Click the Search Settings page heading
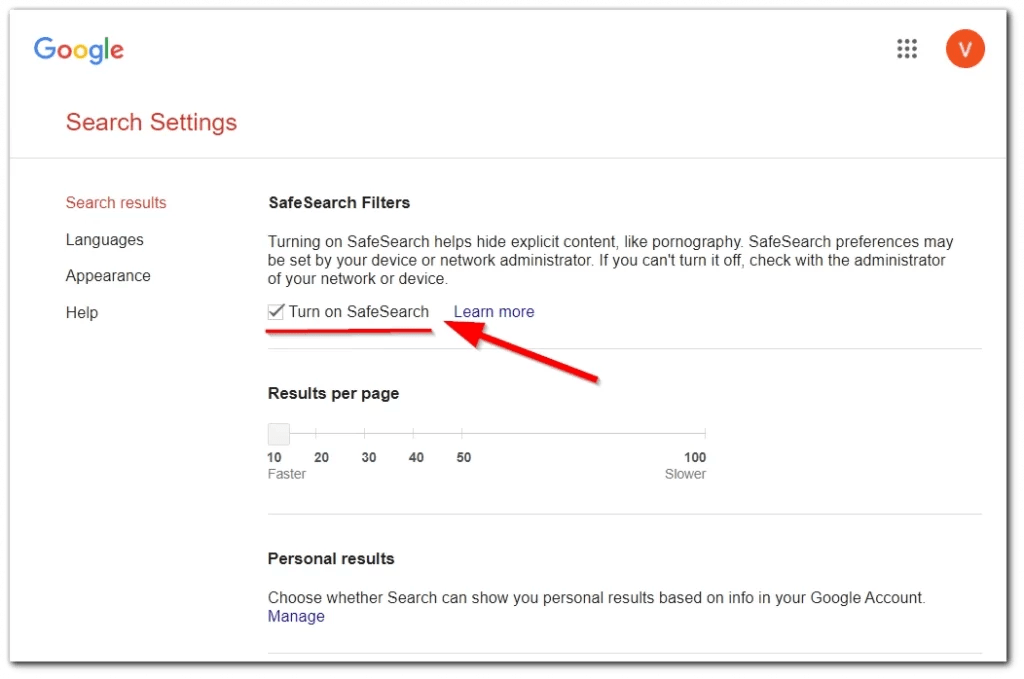Image resolution: width=1024 pixels, height=679 pixels. click(x=151, y=122)
